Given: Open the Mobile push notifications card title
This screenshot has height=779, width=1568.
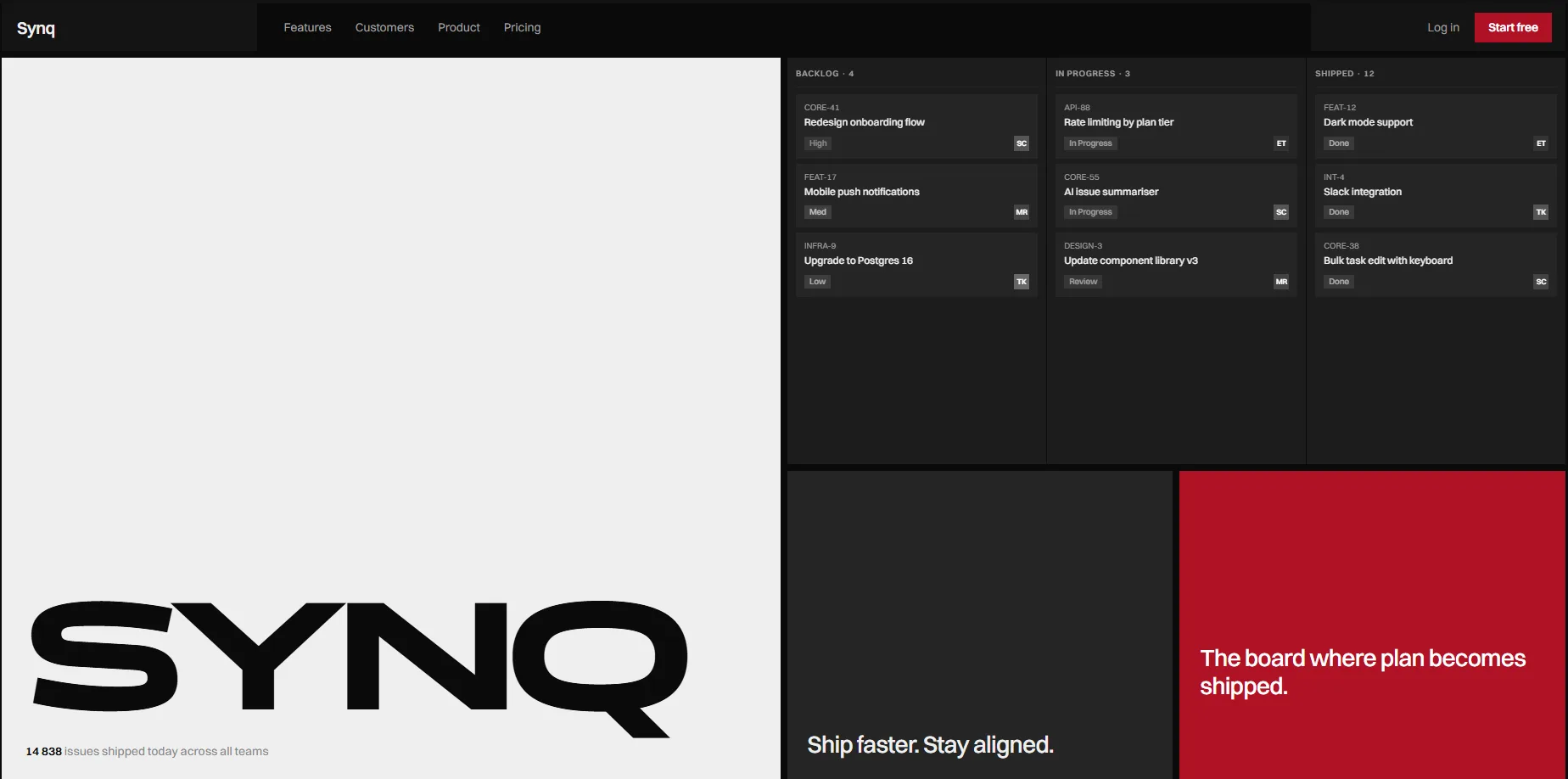Looking at the screenshot, I should [862, 192].
